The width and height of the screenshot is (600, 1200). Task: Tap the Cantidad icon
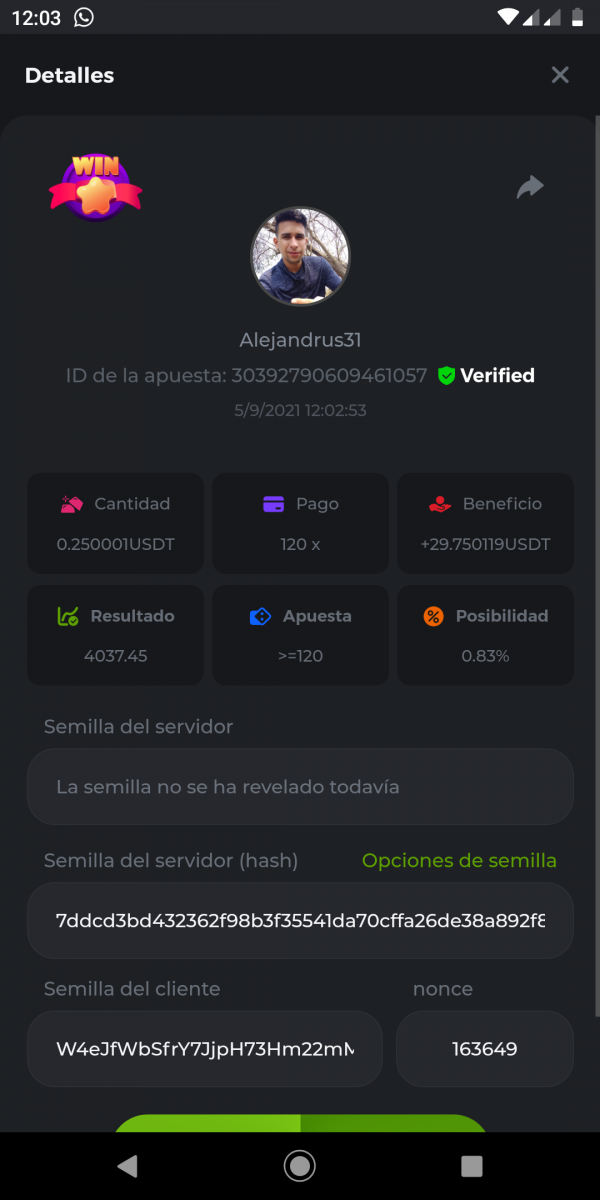coord(71,505)
